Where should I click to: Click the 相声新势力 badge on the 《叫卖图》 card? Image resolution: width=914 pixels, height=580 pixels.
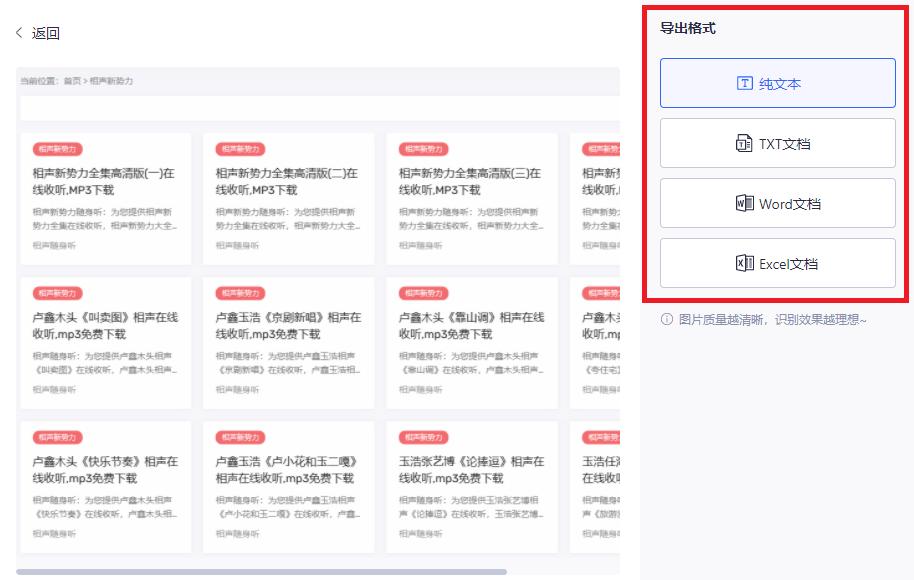pos(58,294)
